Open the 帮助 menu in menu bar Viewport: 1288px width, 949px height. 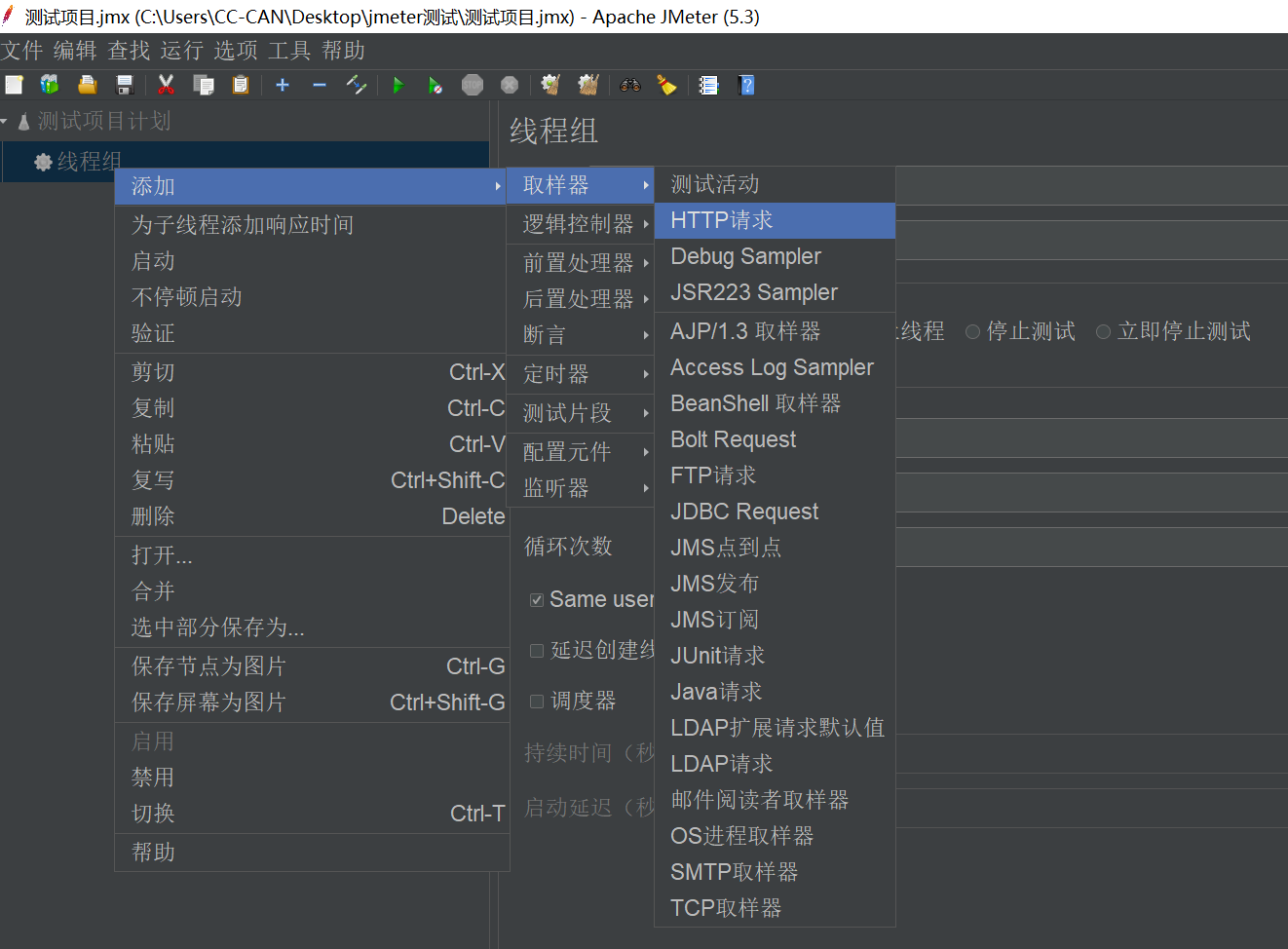tap(344, 51)
